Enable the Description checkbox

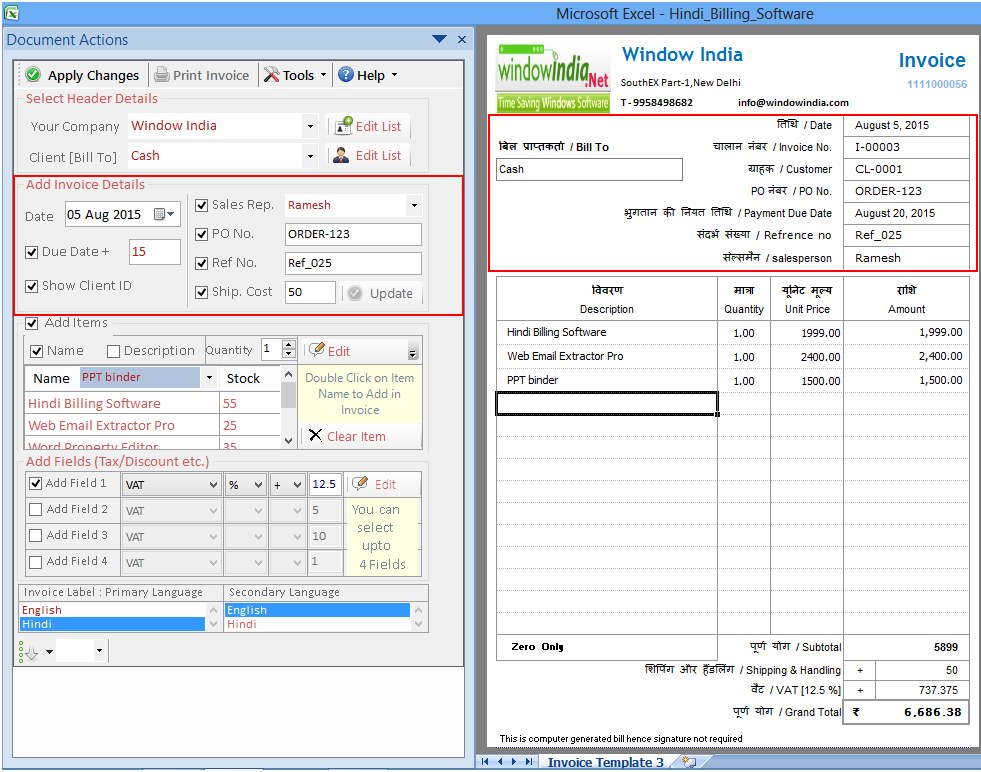[x=113, y=351]
